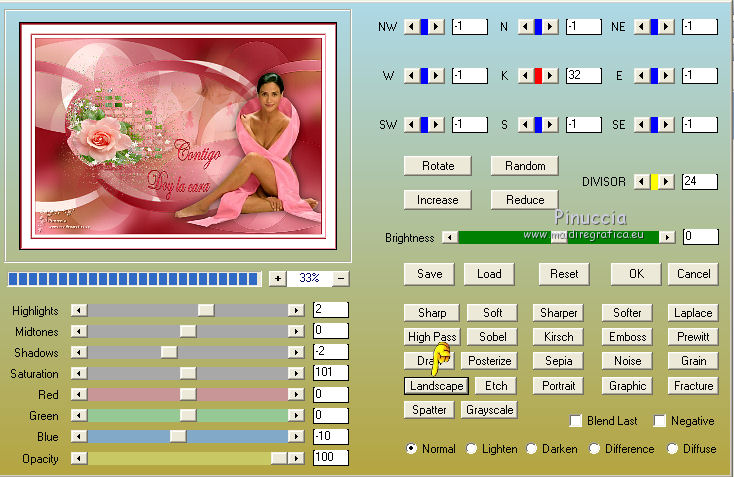Viewport: 734px width, 477px height.
Task: Click Brightness slider left arrow
Action: pos(450,237)
